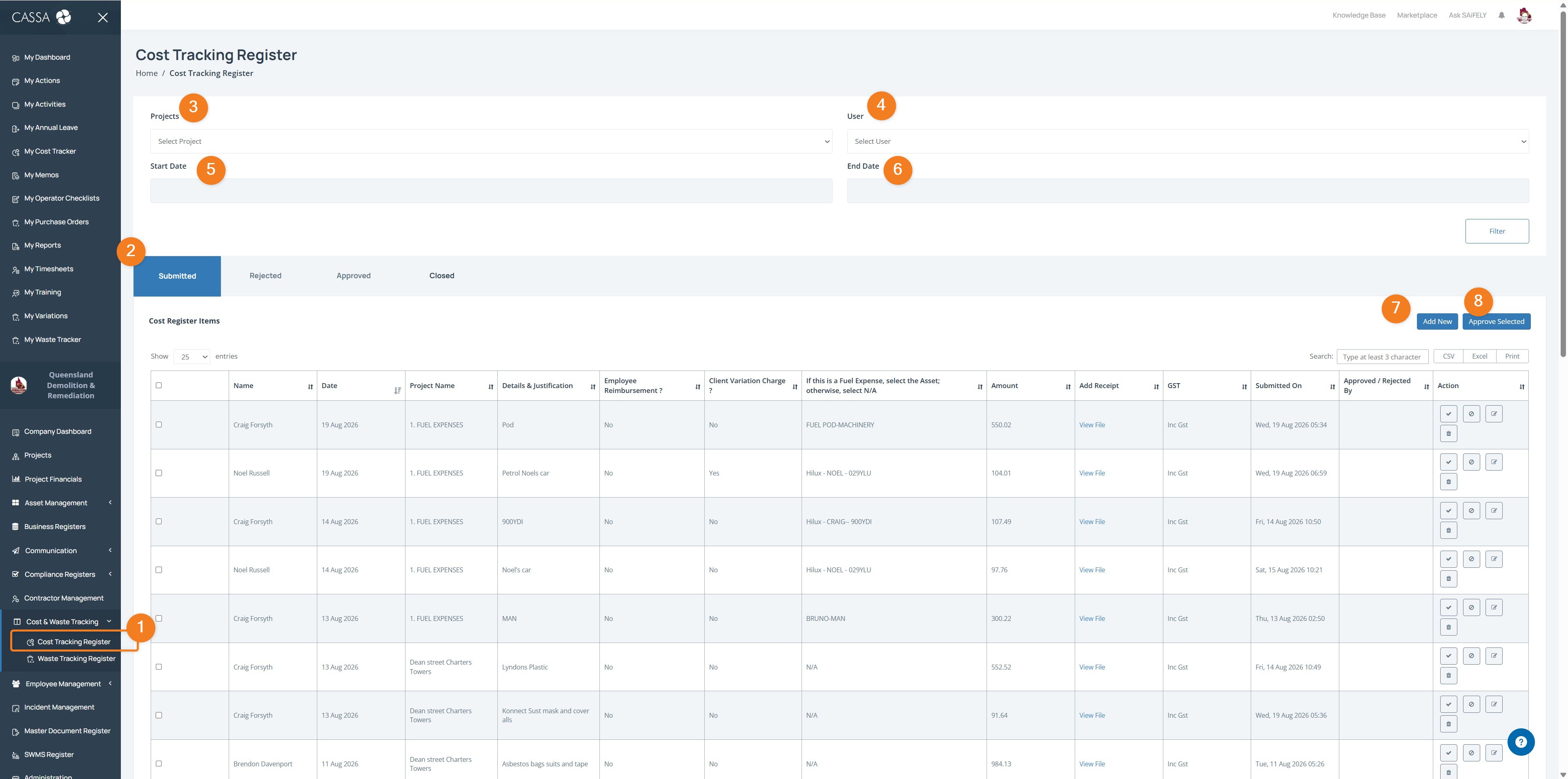Click the table Search box
The width and height of the screenshot is (1568, 779).
1382,357
